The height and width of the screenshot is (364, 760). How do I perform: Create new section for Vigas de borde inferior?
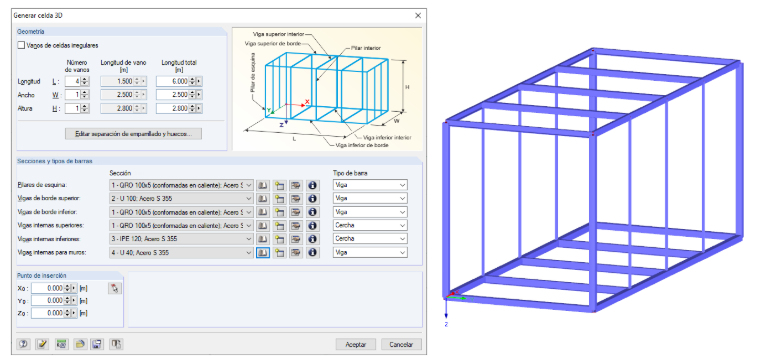tap(279, 212)
